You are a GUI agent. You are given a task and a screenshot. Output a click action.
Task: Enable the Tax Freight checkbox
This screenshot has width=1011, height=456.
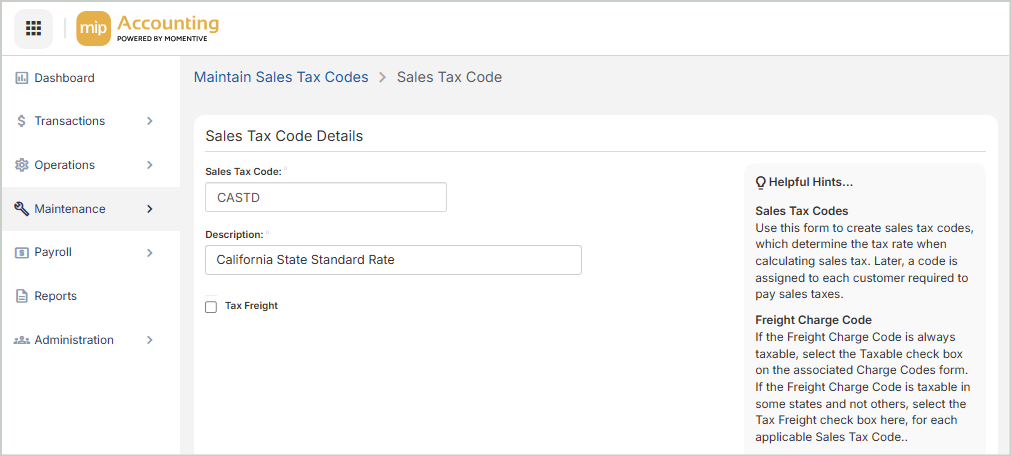coord(211,307)
